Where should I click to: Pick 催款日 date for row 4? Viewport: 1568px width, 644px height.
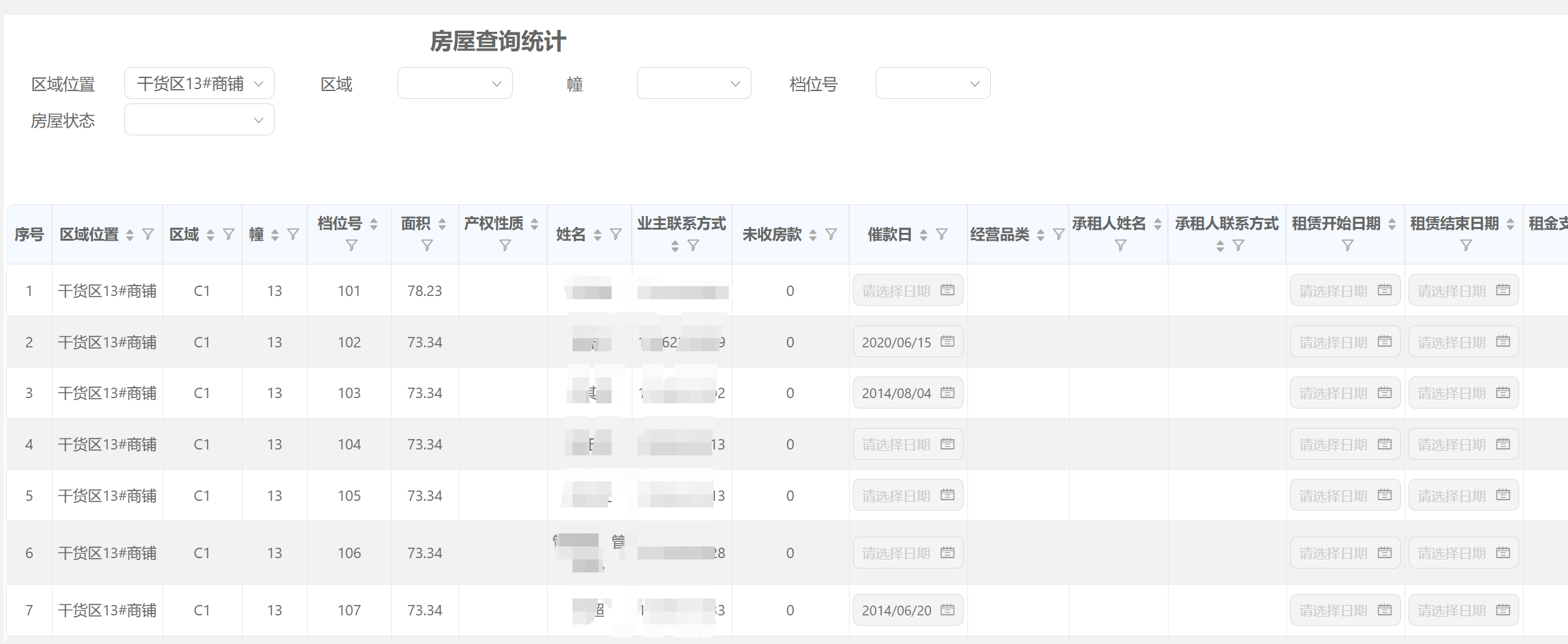coord(908,444)
